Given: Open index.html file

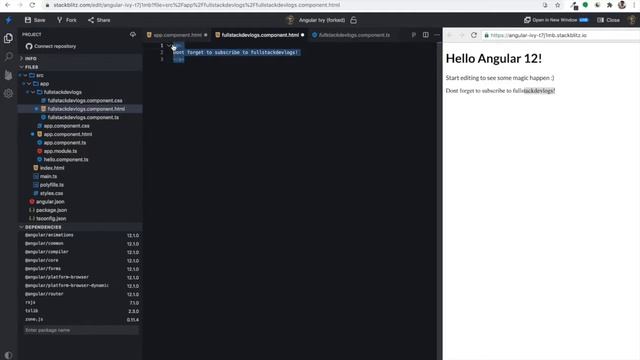Looking at the screenshot, I should [x=52, y=168].
